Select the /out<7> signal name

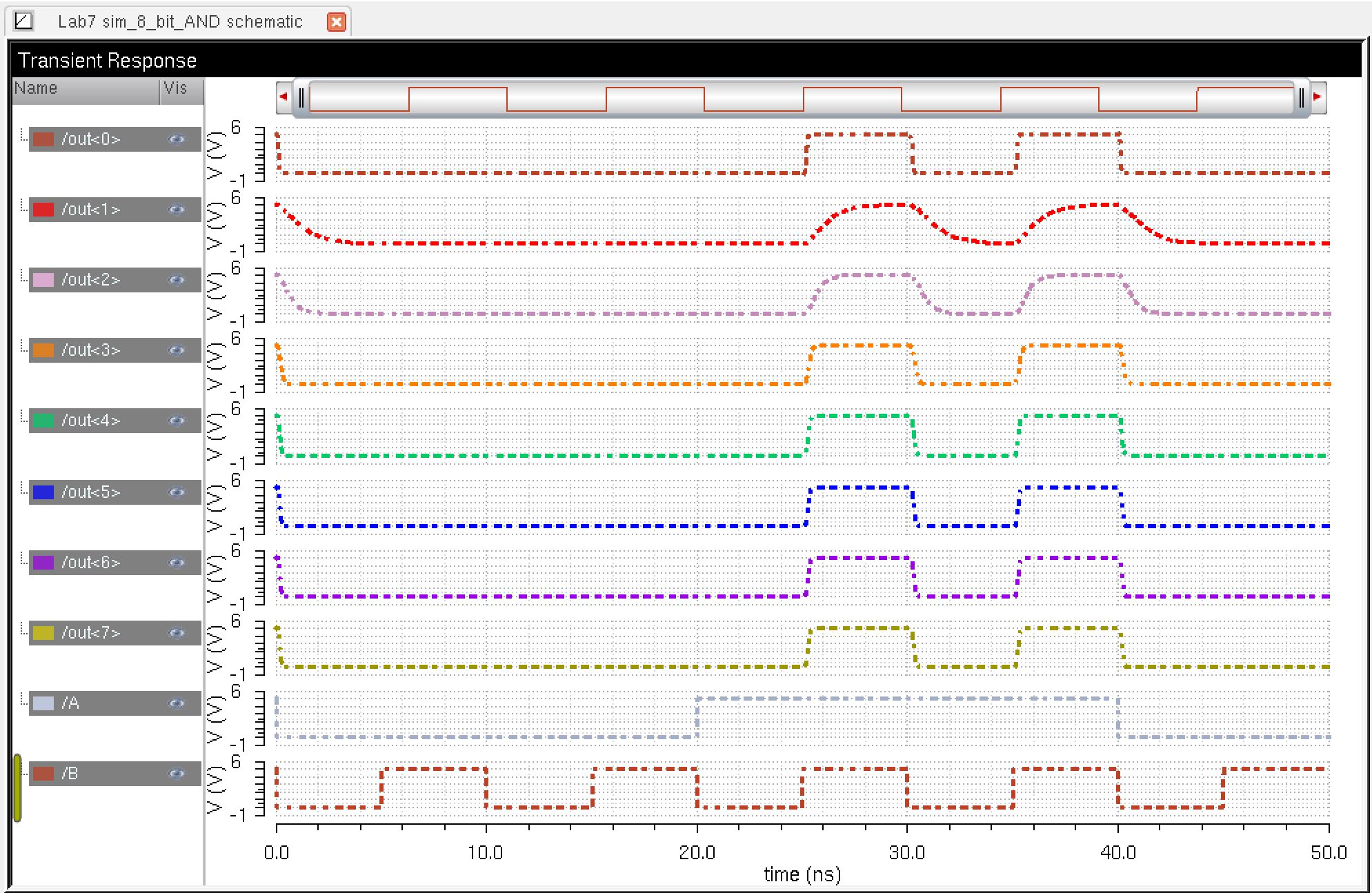coord(91,633)
